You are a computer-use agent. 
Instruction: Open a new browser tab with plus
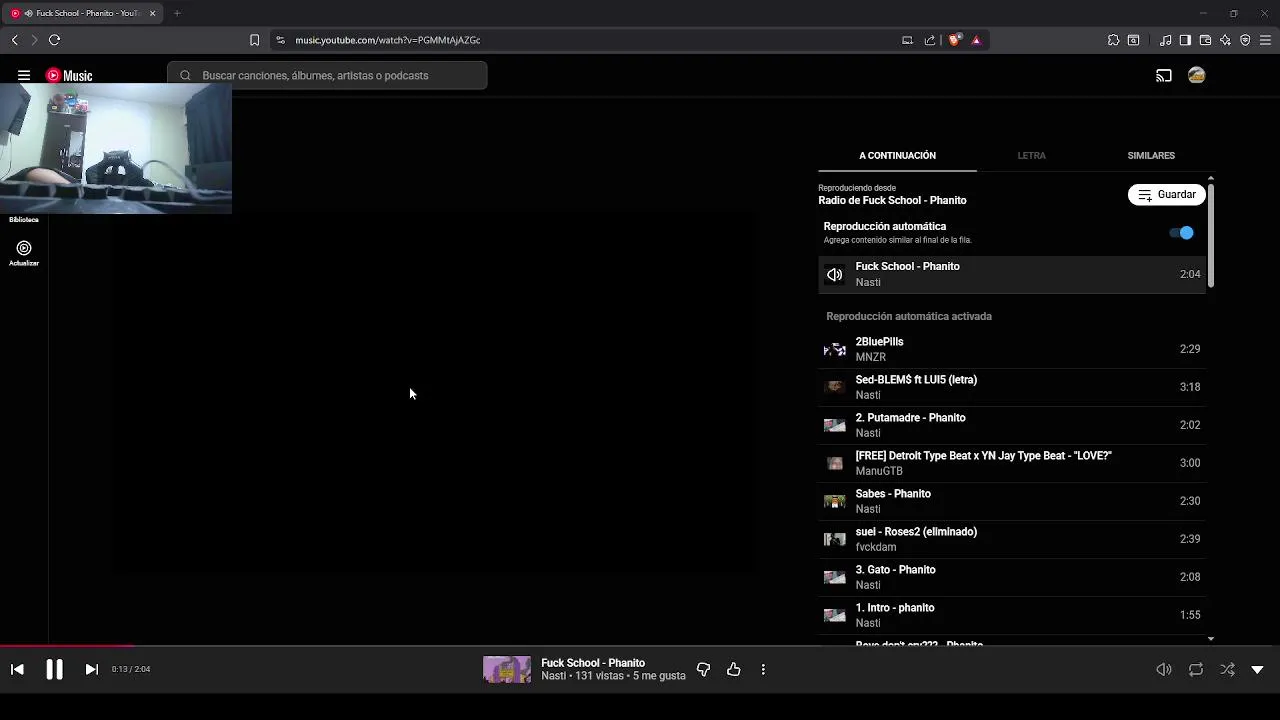[177, 13]
